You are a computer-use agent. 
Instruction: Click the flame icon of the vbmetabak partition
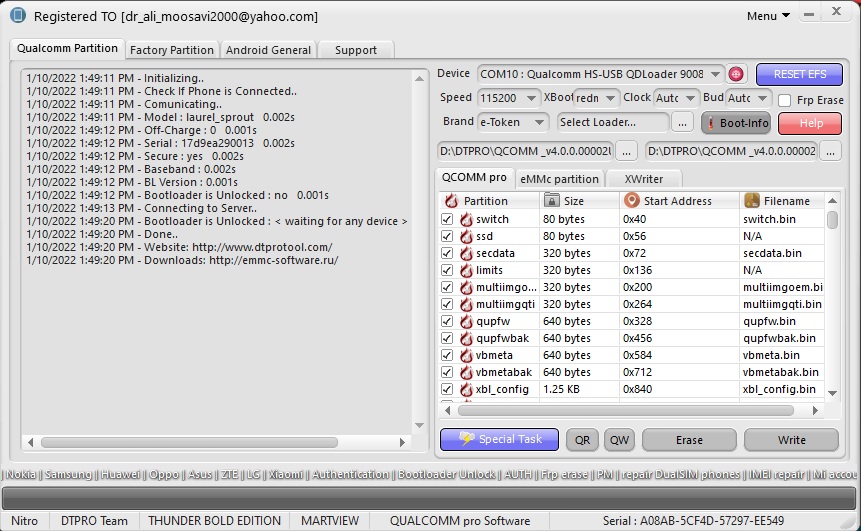[x=466, y=372]
